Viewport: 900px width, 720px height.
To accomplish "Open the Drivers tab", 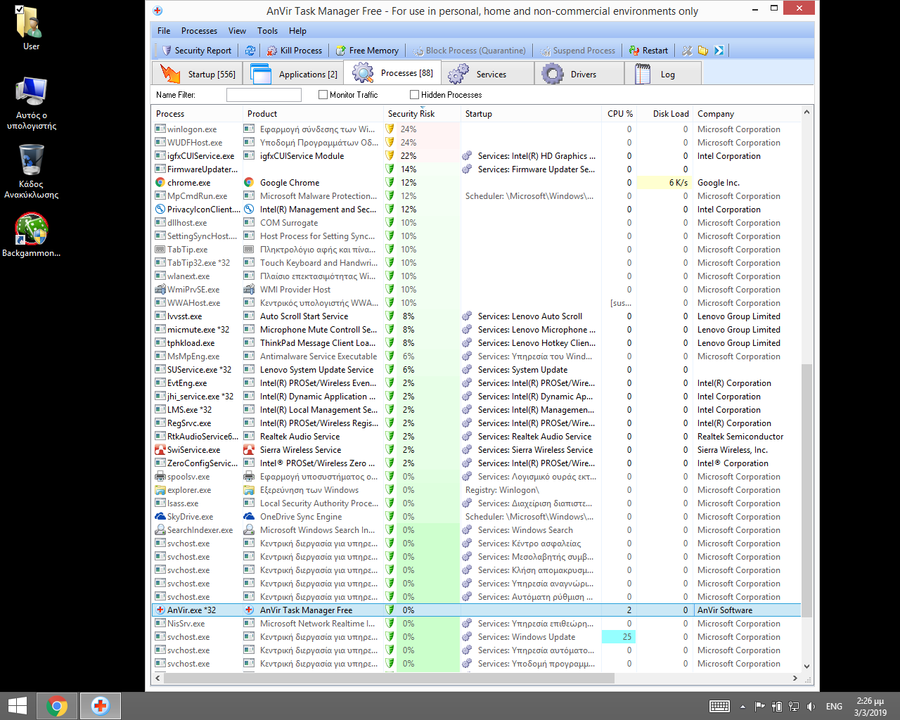I will (579, 74).
